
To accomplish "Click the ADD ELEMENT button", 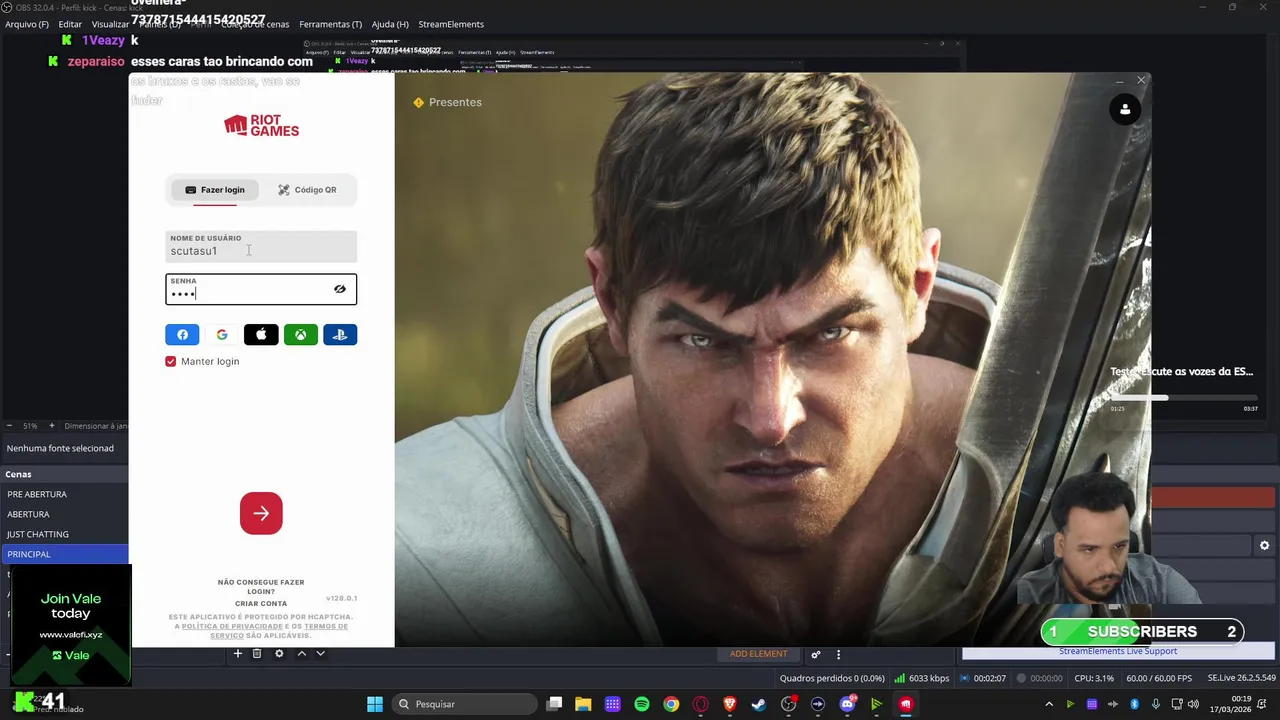I will 758,654.
